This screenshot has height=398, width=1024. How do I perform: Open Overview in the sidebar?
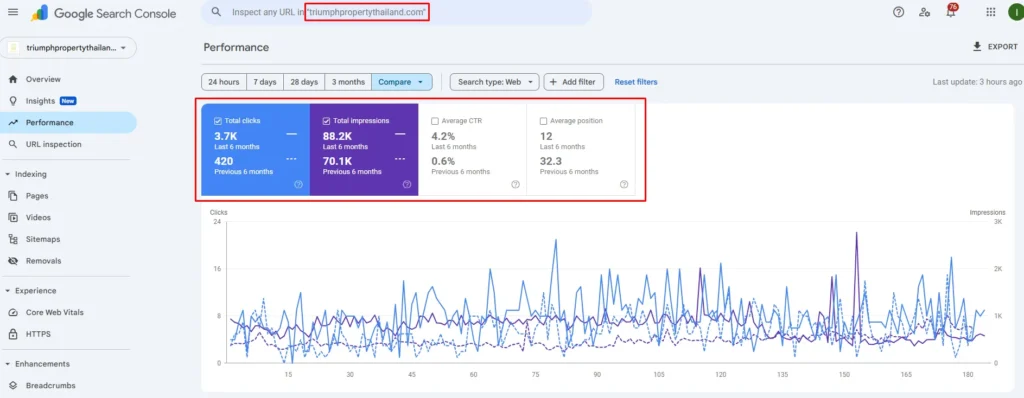(68, 79)
